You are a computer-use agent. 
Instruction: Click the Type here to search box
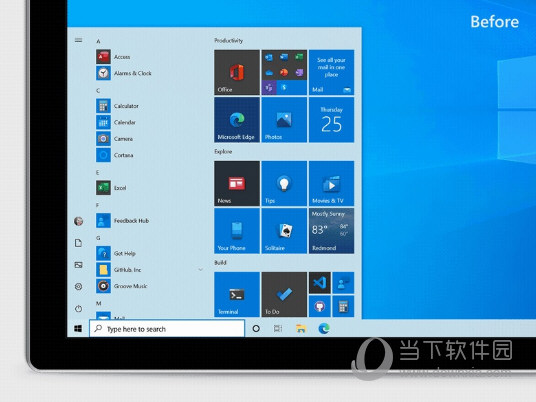click(x=167, y=329)
